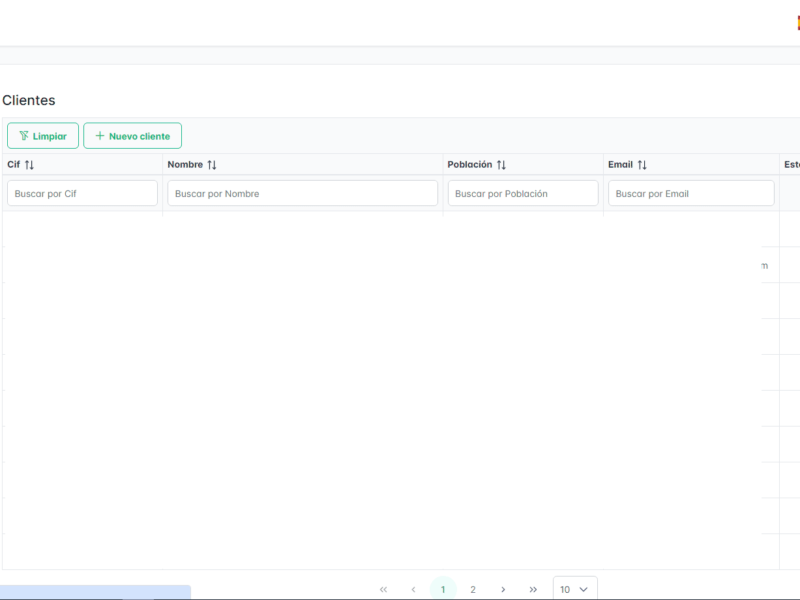Viewport: 800px width, 600px height.
Task: Go to previous page with single-left arrow
Action: tap(413, 589)
